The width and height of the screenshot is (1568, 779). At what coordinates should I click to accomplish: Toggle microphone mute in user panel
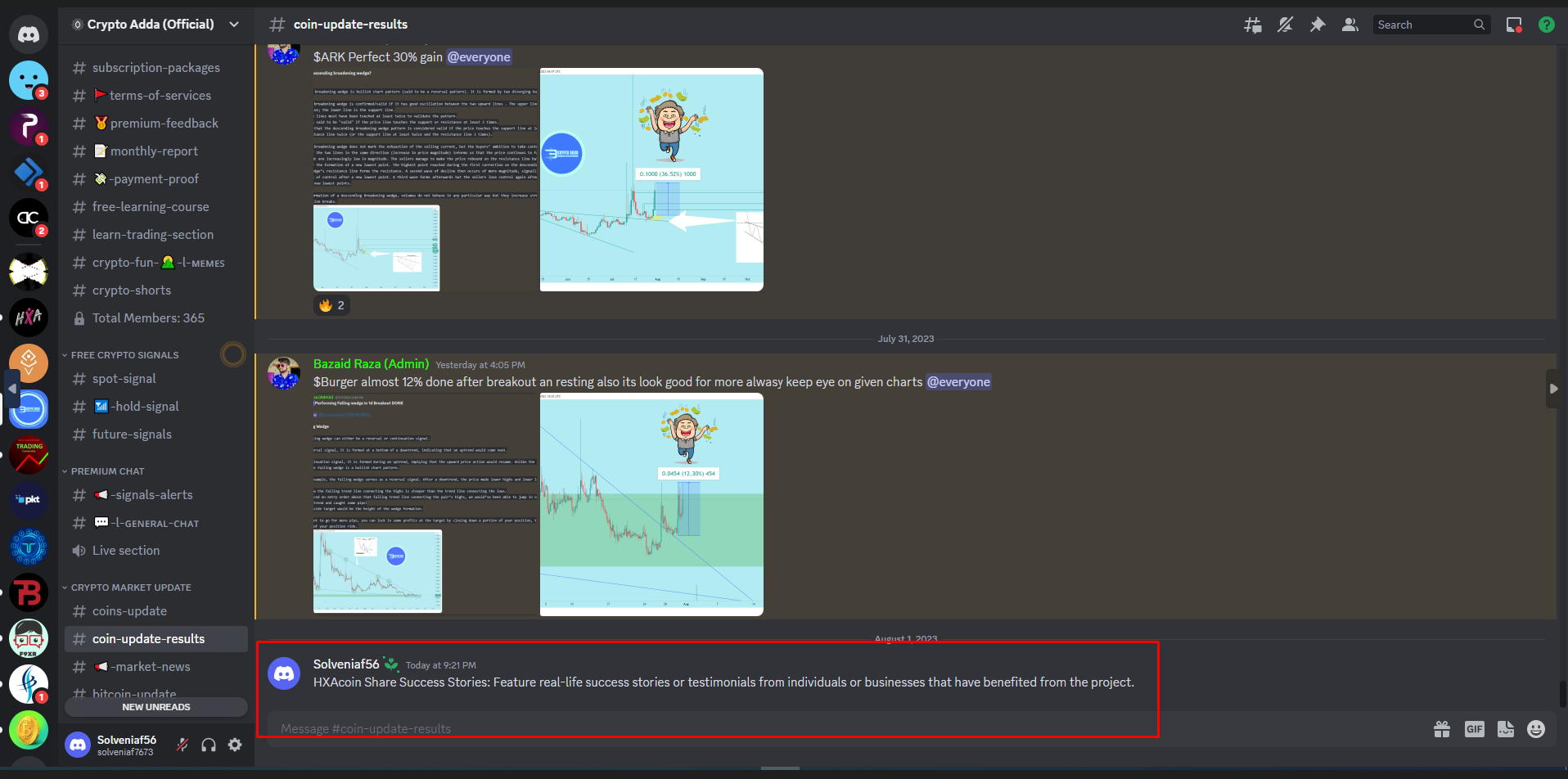tap(182, 745)
